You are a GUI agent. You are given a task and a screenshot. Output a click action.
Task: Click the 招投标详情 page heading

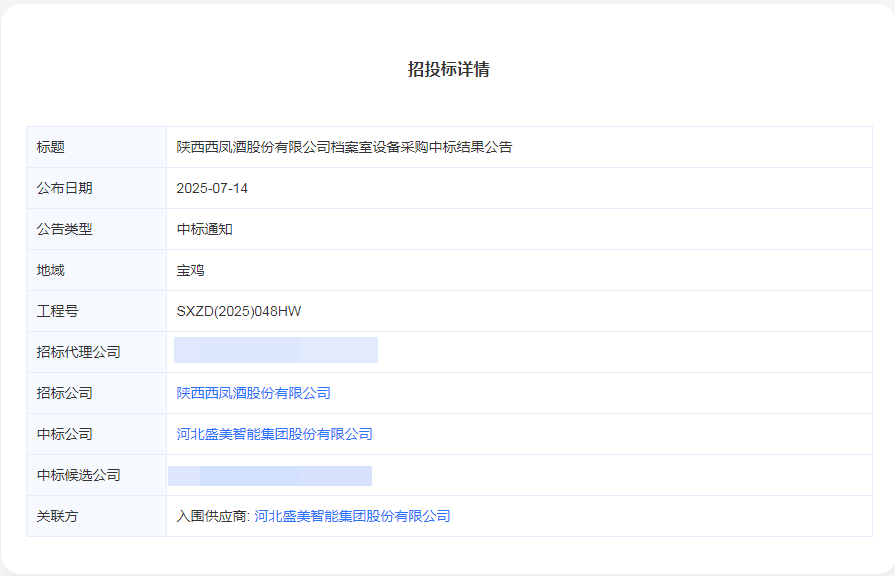click(x=448, y=70)
